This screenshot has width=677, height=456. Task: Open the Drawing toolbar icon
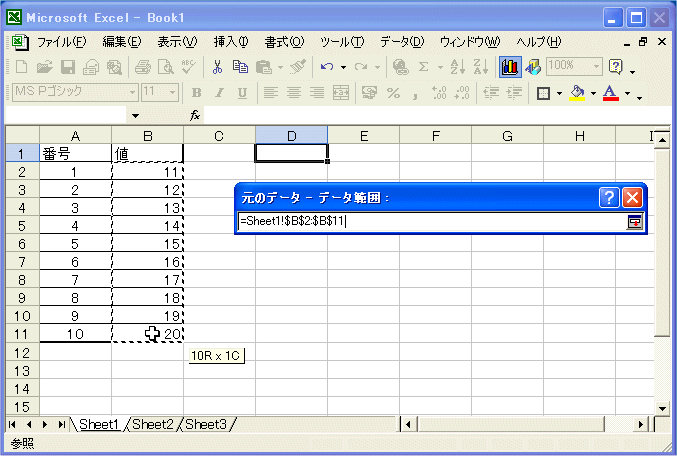(x=533, y=67)
